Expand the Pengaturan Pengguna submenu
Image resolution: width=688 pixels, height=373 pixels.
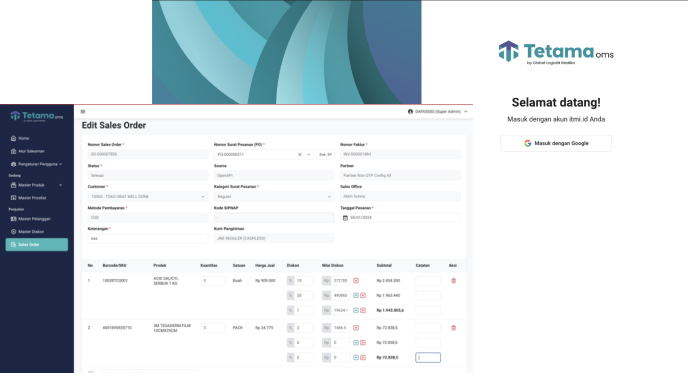tap(37, 164)
